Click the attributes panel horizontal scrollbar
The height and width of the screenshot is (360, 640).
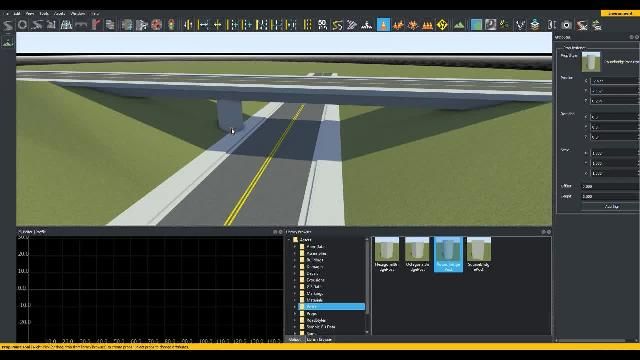592,340
